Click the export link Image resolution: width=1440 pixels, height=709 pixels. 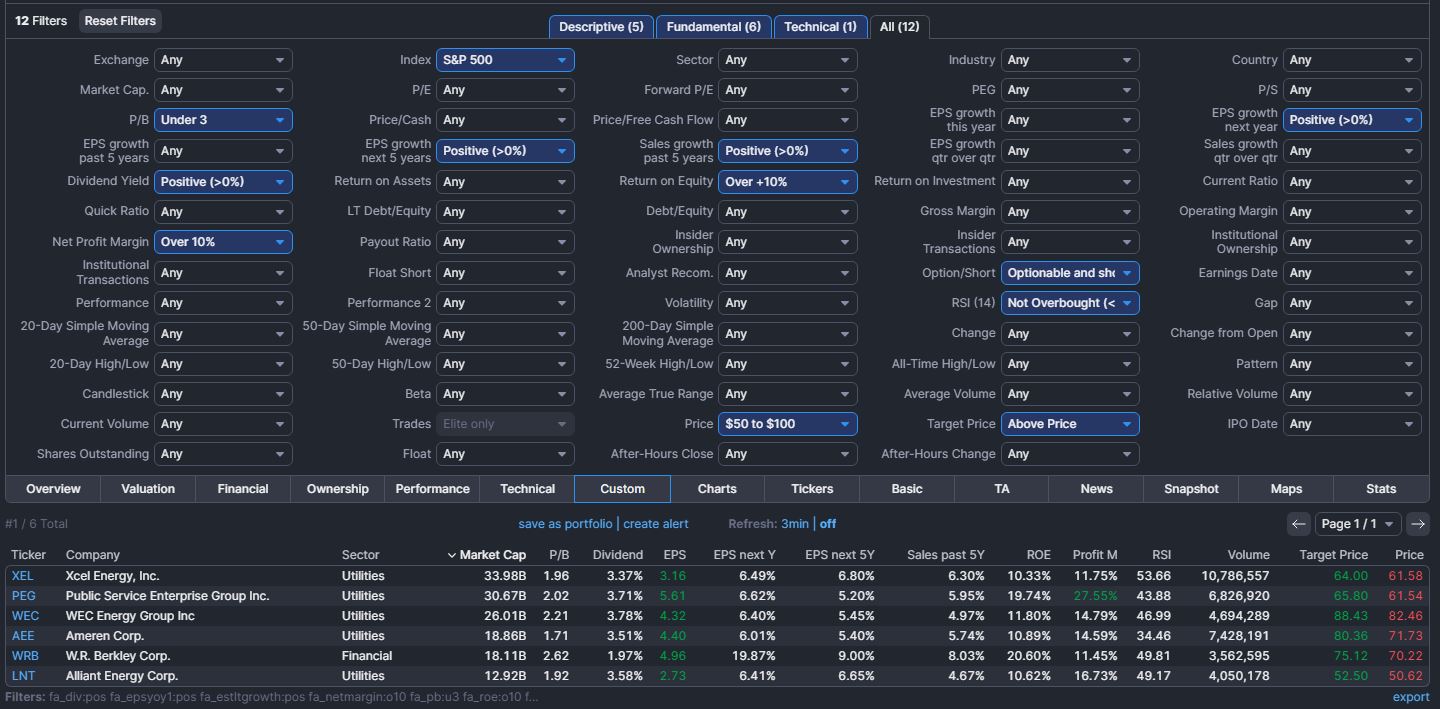coord(1411,697)
